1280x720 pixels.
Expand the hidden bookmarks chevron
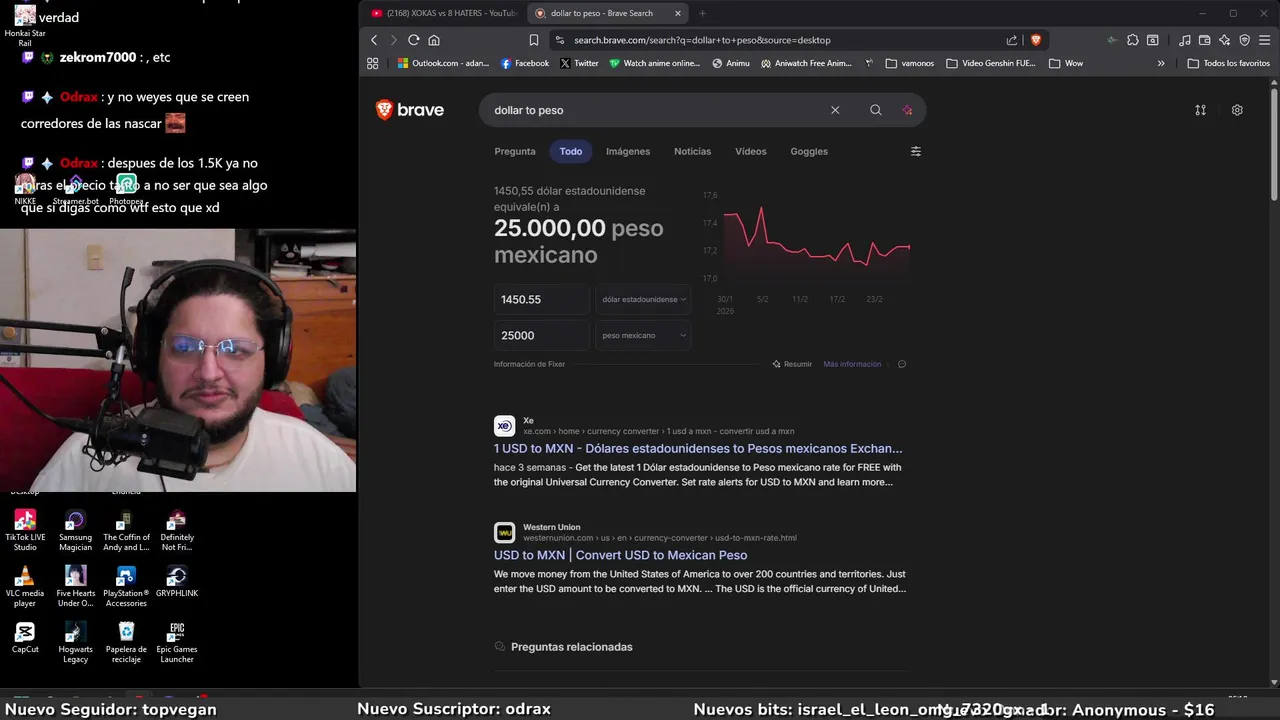[1161, 63]
